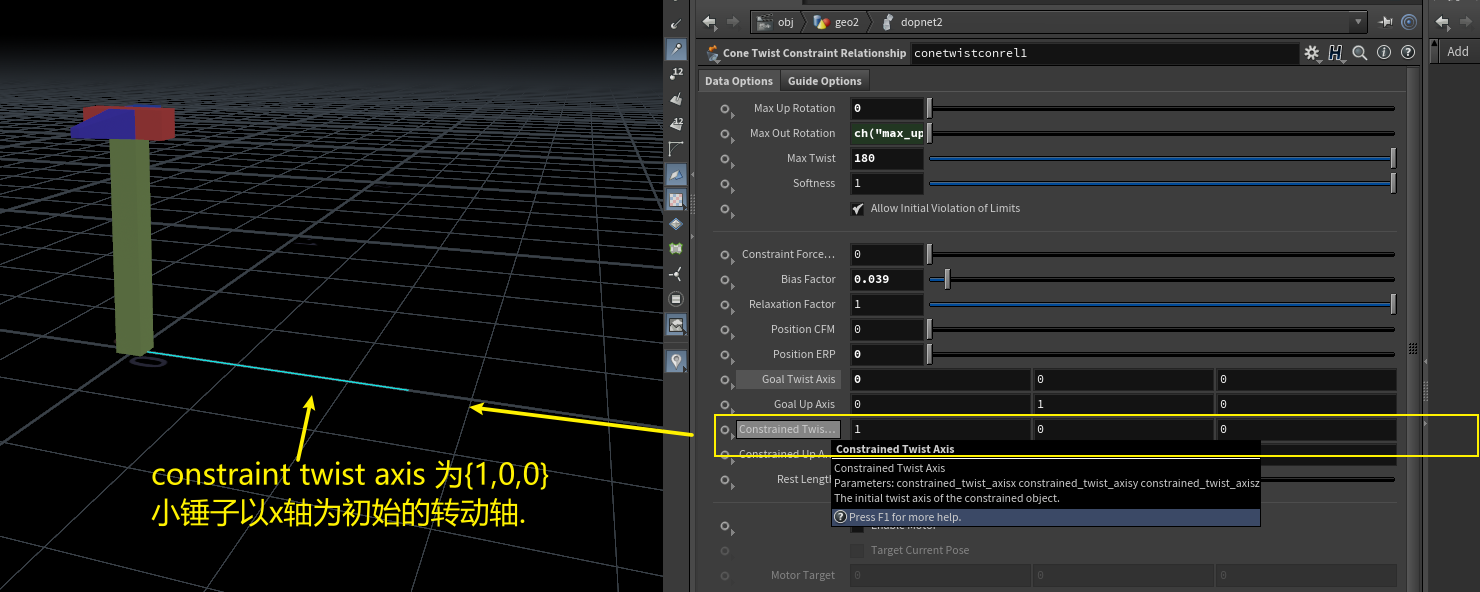Click the Add button
The width and height of the screenshot is (1480, 592).
(x=1457, y=52)
